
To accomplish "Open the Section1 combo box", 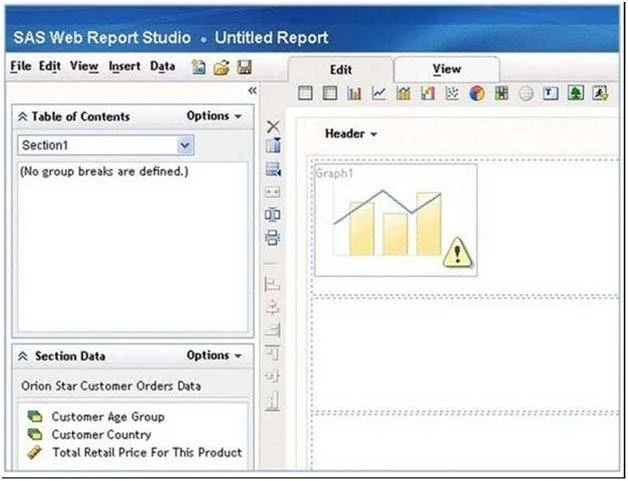I will (106, 145).
